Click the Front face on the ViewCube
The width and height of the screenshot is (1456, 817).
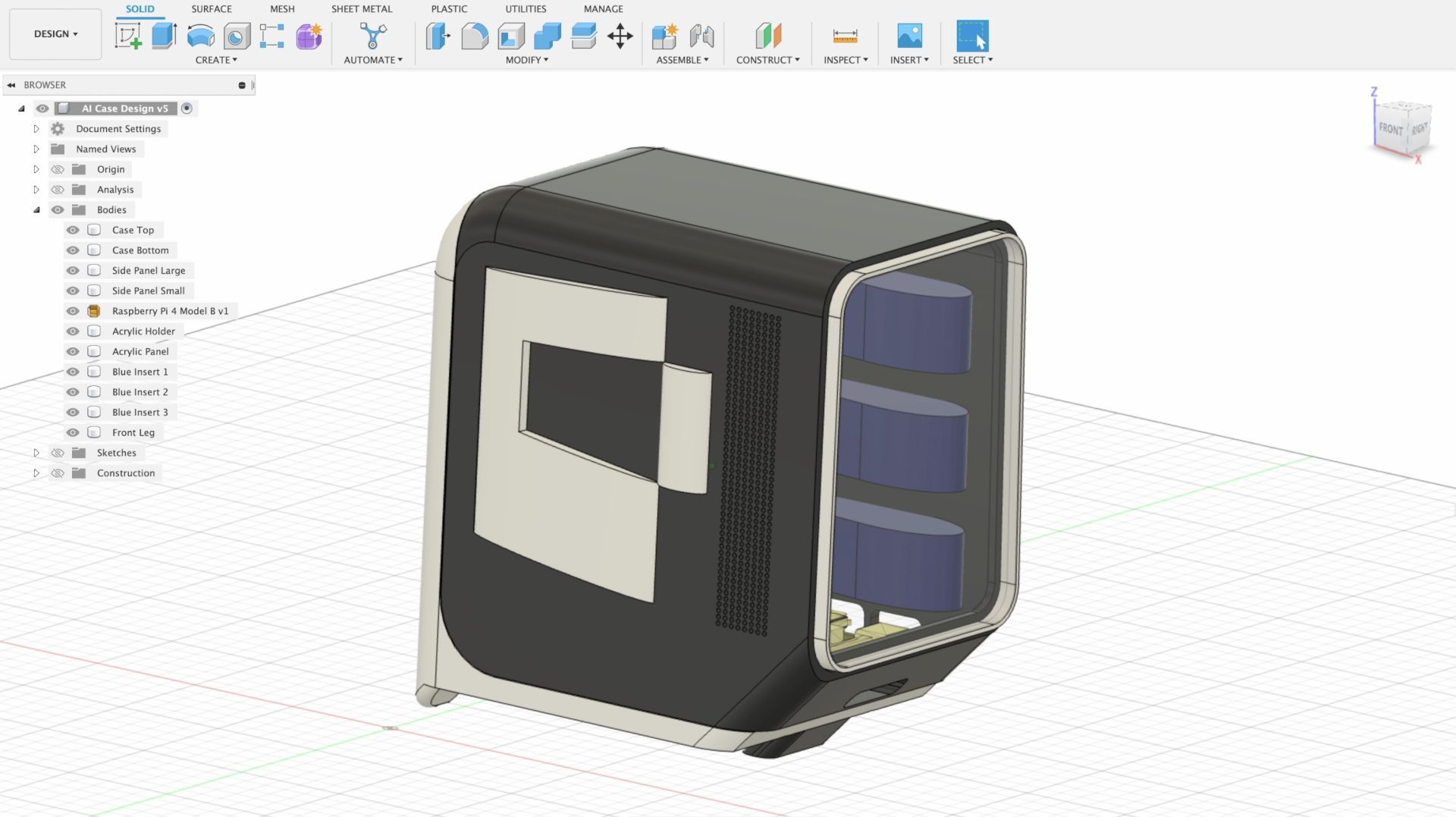[x=1390, y=130]
